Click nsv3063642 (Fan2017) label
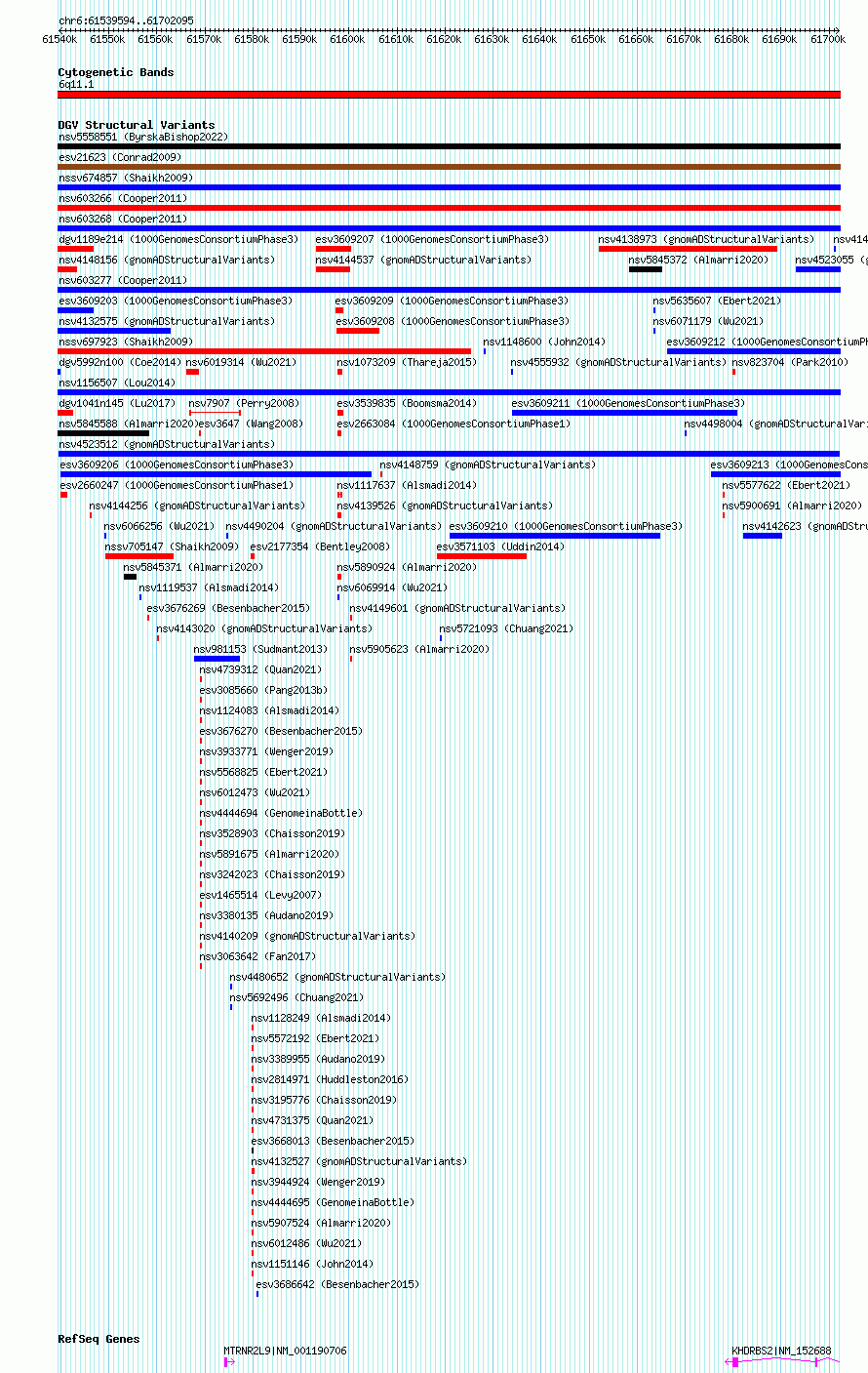The image size is (868, 1373). pyautogui.click(x=257, y=956)
